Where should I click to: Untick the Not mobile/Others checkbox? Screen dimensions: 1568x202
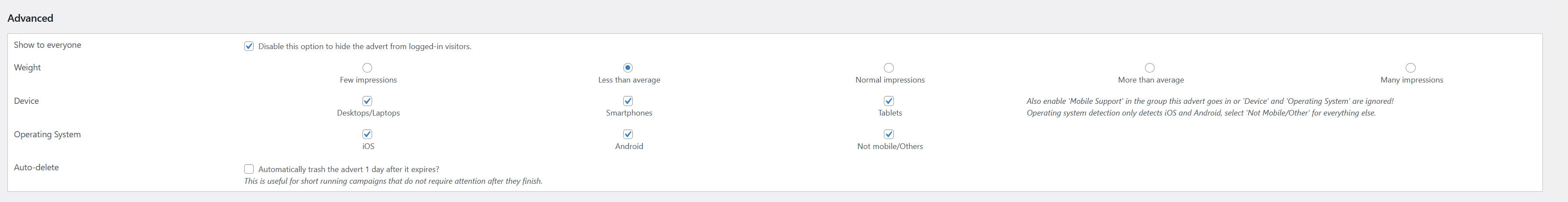click(x=889, y=134)
